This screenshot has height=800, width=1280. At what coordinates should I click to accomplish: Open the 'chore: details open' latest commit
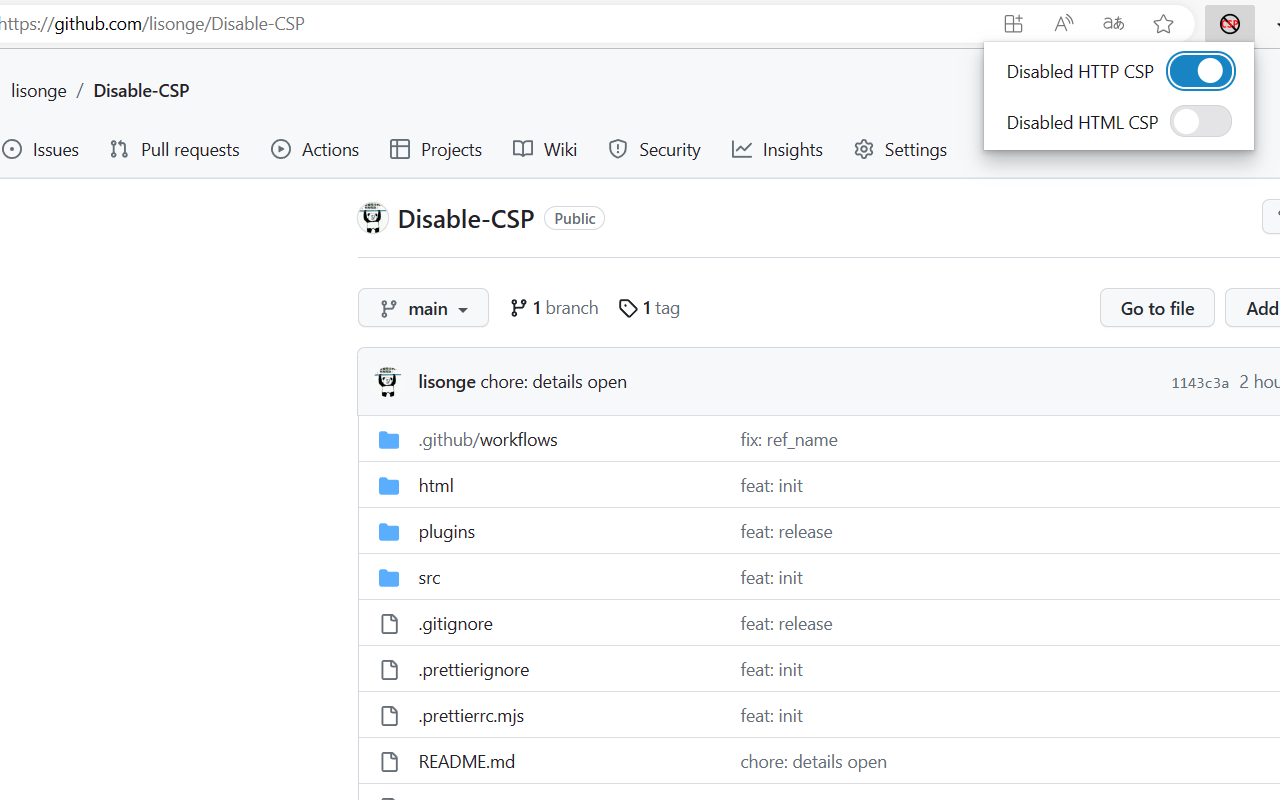[554, 381]
